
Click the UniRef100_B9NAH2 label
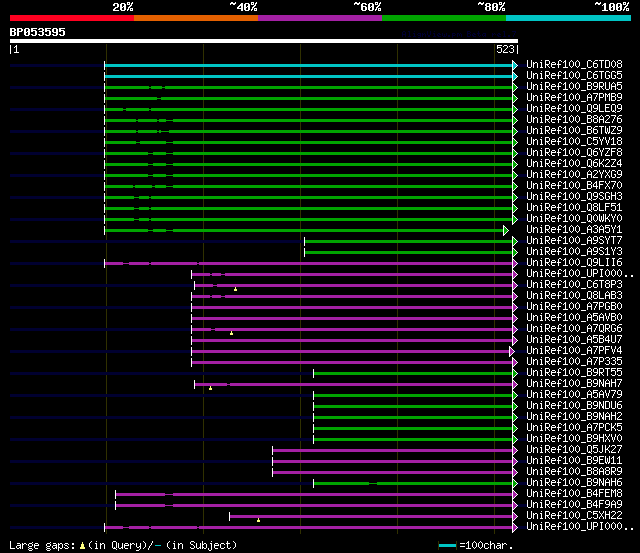click(x=574, y=417)
